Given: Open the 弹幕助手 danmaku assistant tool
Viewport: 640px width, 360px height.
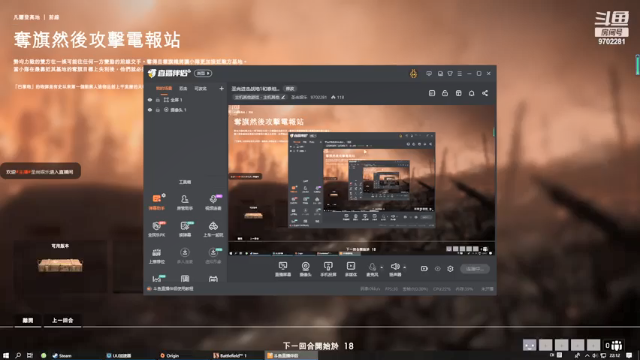Looking at the screenshot, I should click(156, 202).
